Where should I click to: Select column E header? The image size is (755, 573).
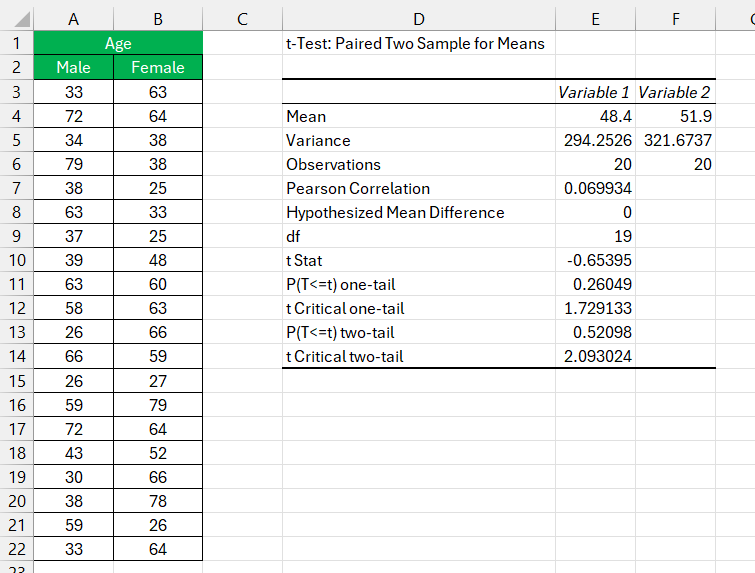coord(596,19)
